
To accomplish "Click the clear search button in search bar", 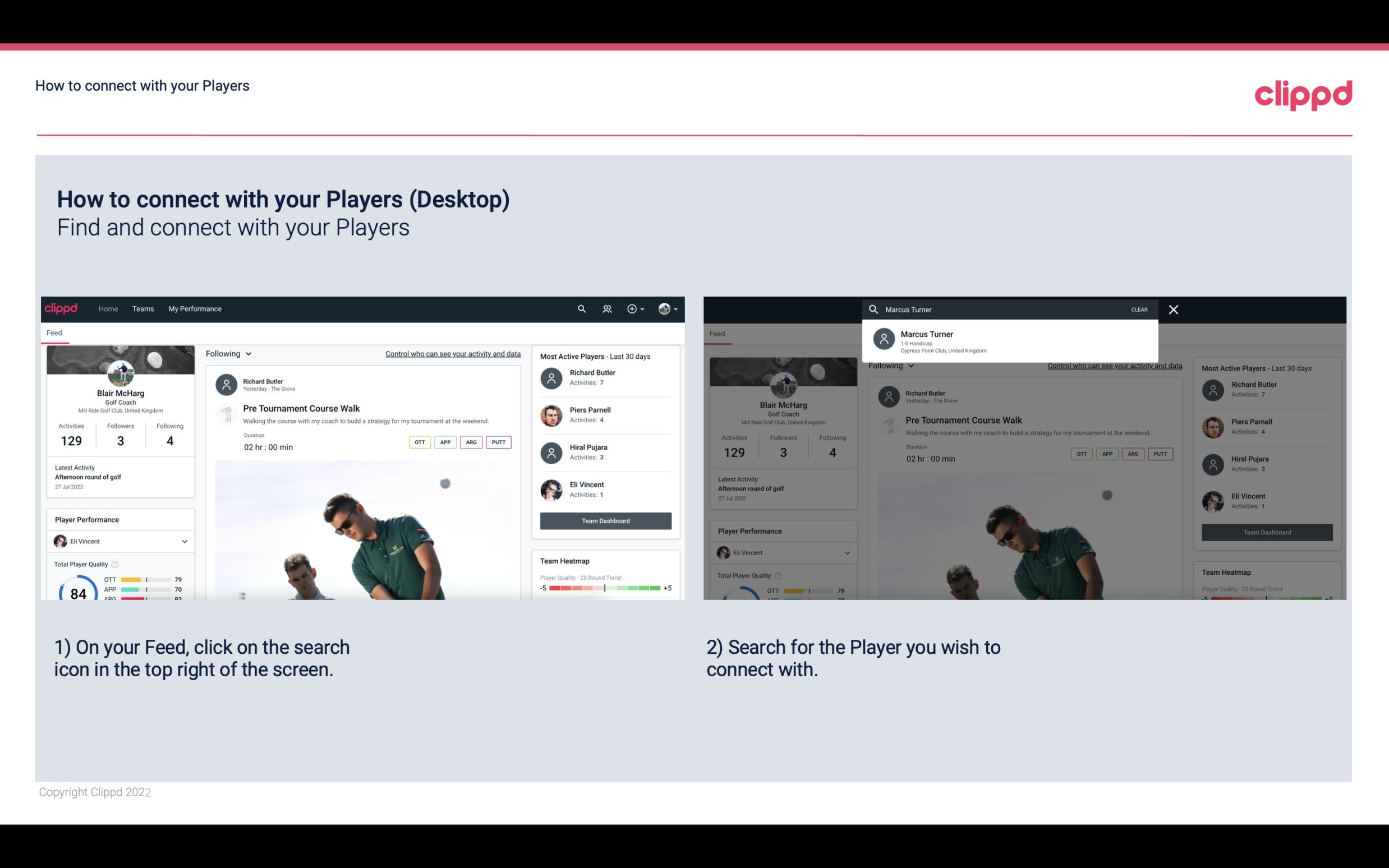I will point(1139,309).
